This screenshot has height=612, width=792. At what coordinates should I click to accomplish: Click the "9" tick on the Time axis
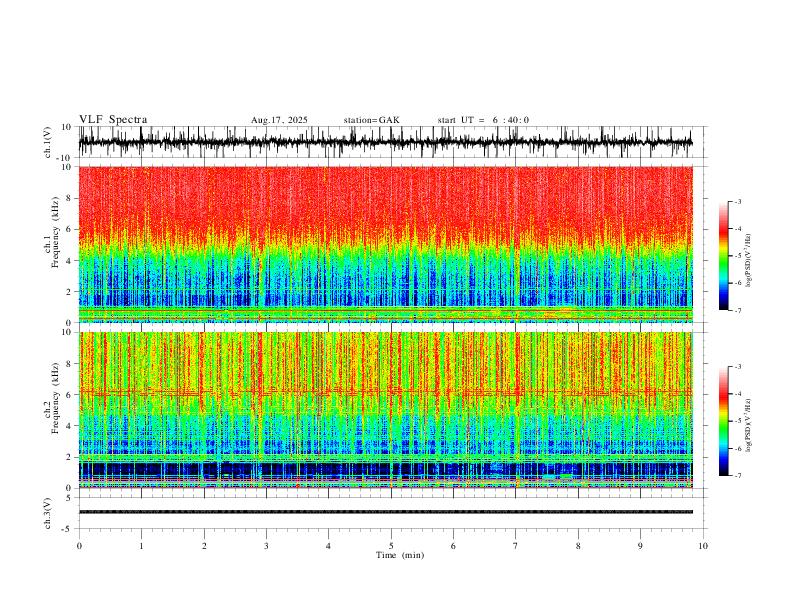tap(640, 546)
